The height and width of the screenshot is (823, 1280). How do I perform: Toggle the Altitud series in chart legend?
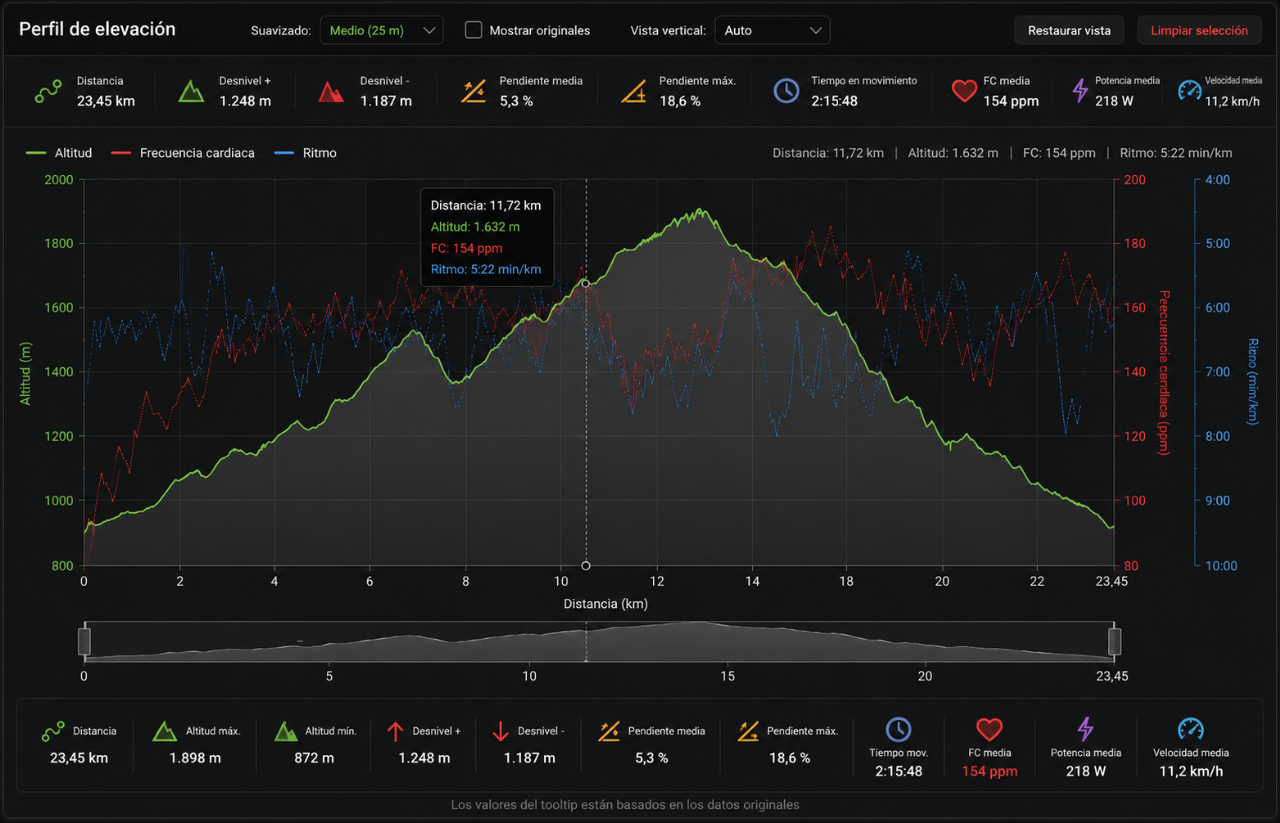pyautogui.click(x=59, y=153)
